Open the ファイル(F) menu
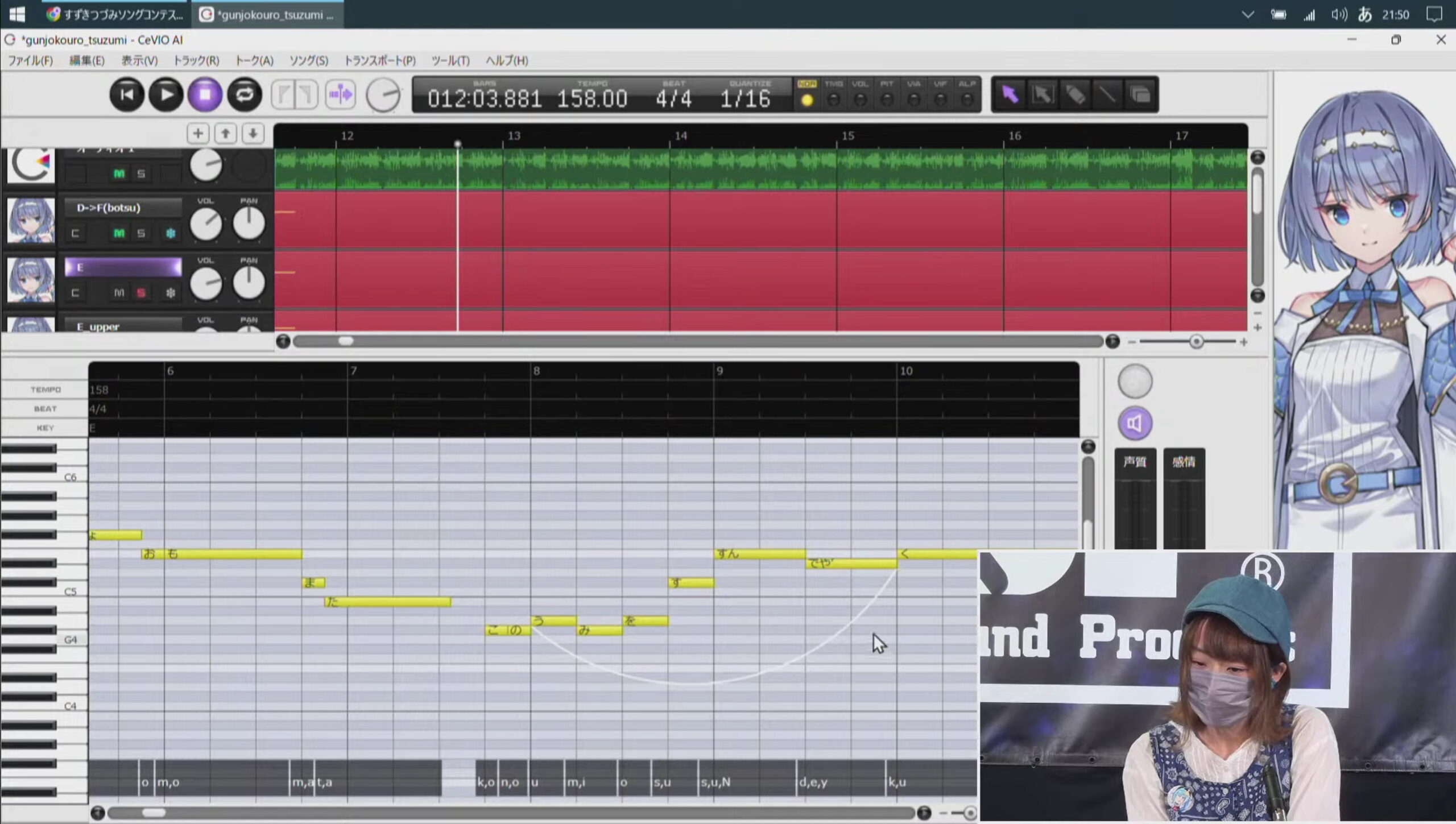Screen dimensions: 1456x824 (x=30, y=60)
